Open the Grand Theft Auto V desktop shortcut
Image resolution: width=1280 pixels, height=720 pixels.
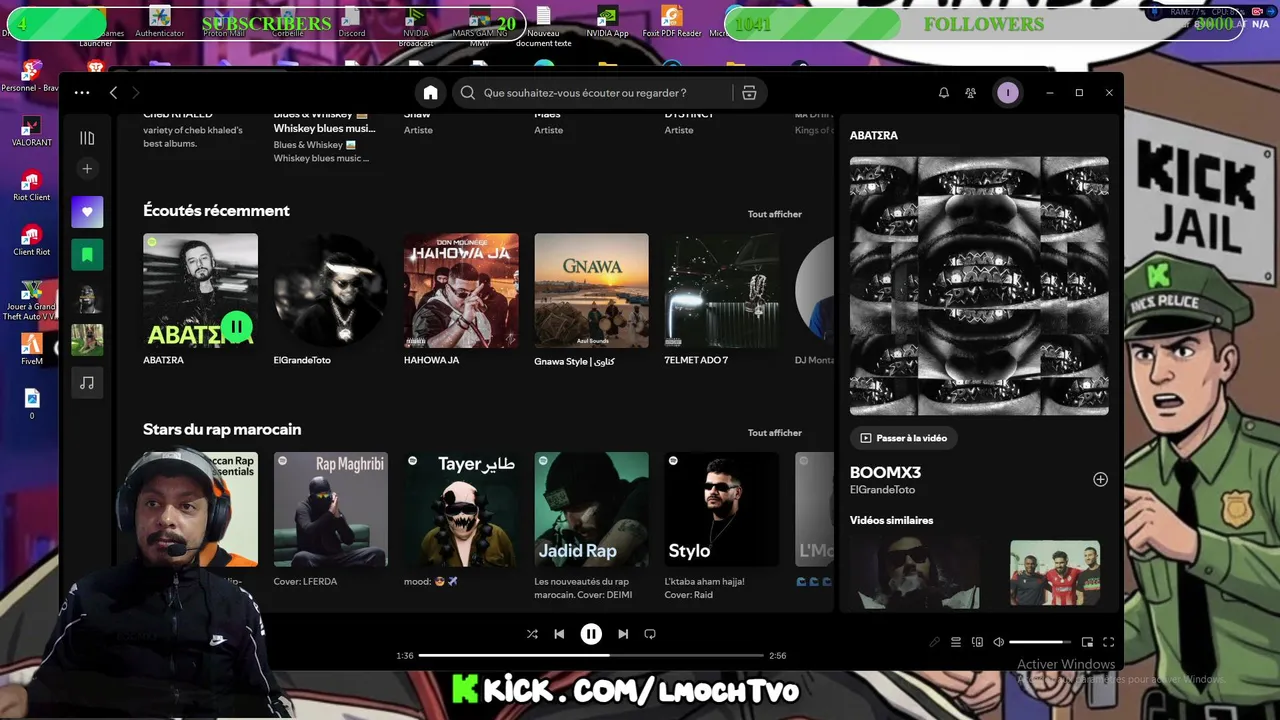(31, 300)
